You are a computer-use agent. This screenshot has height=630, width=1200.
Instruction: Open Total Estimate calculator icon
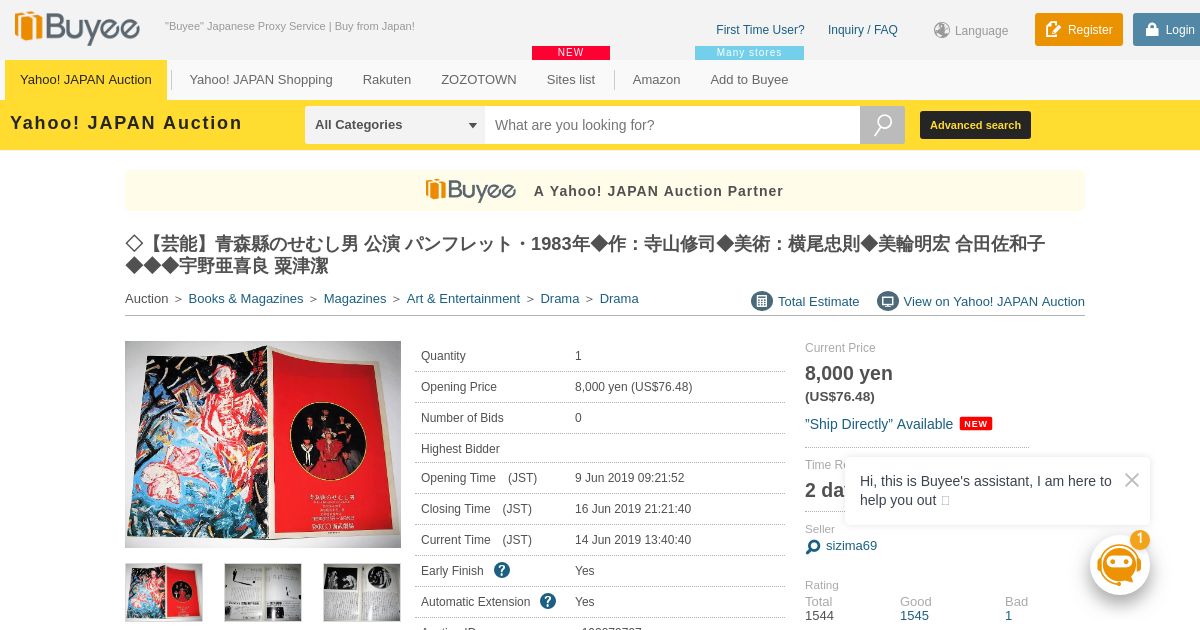point(762,301)
